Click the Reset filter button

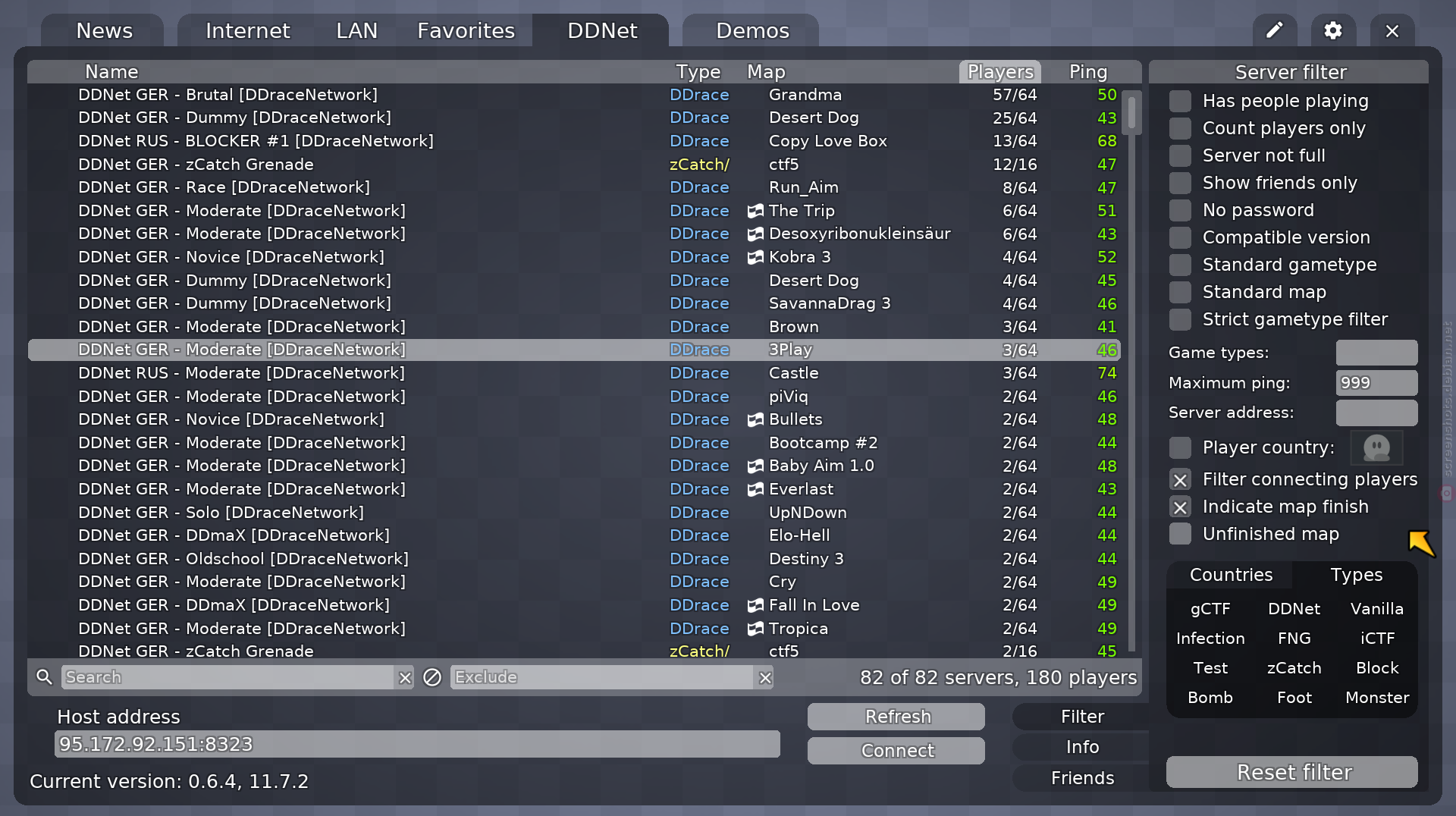[x=1292, y=772]
